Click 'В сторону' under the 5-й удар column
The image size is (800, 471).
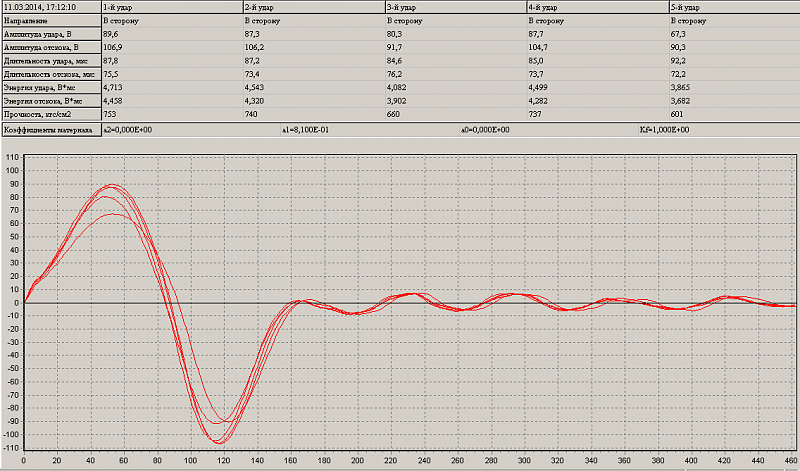point(688,21)
